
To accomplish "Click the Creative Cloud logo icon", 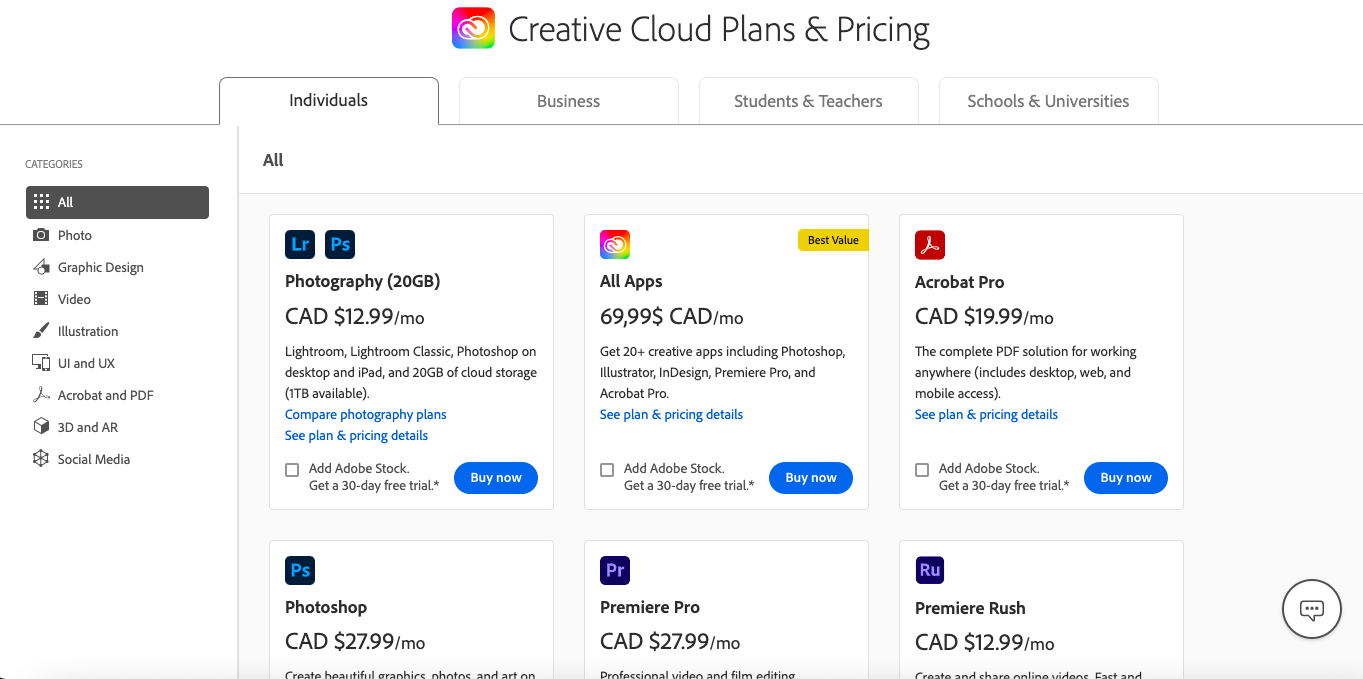I will [x=473, y=28].
